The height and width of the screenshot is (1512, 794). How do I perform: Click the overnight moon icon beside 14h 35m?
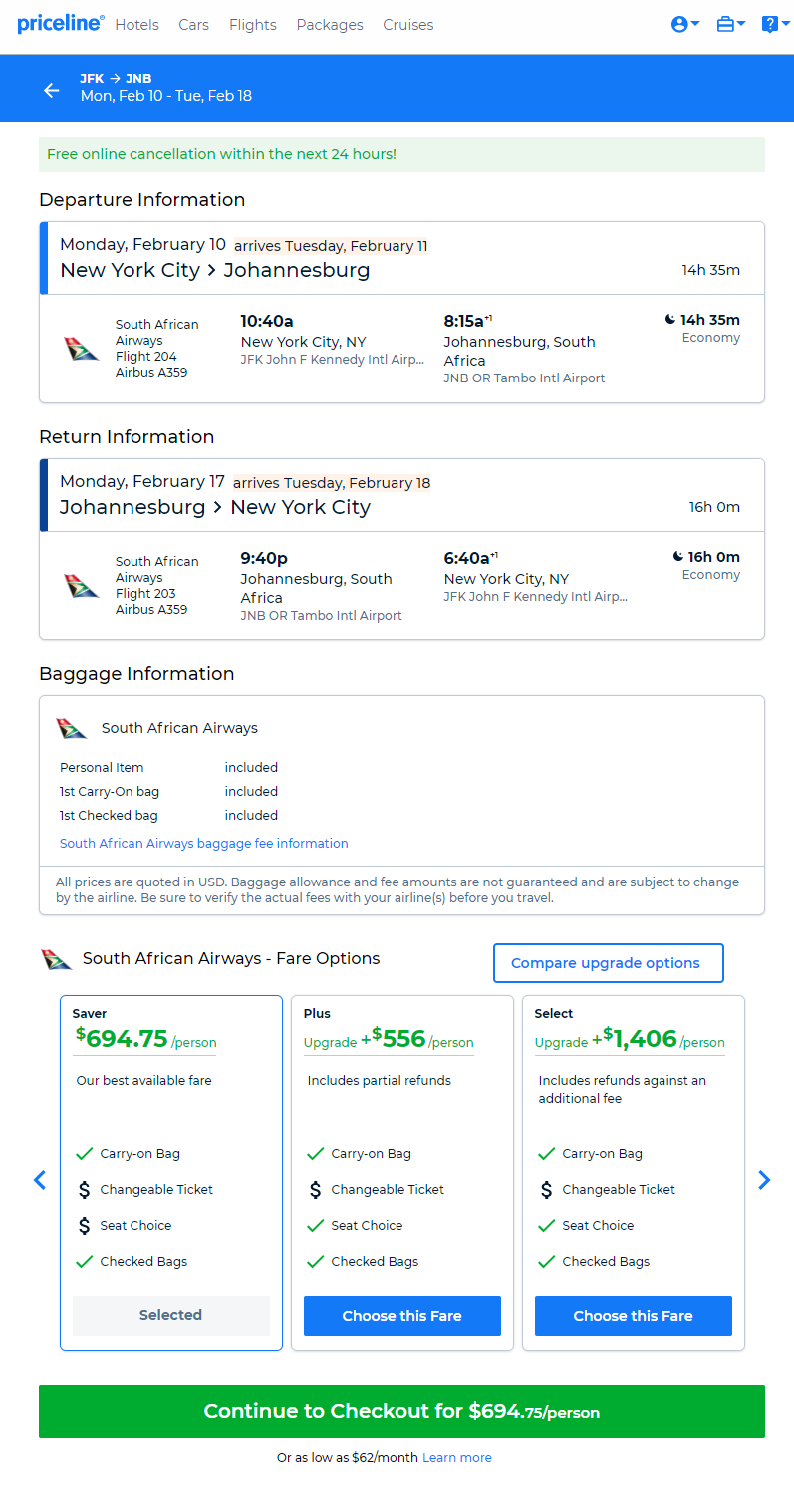(x=670, y=320)
